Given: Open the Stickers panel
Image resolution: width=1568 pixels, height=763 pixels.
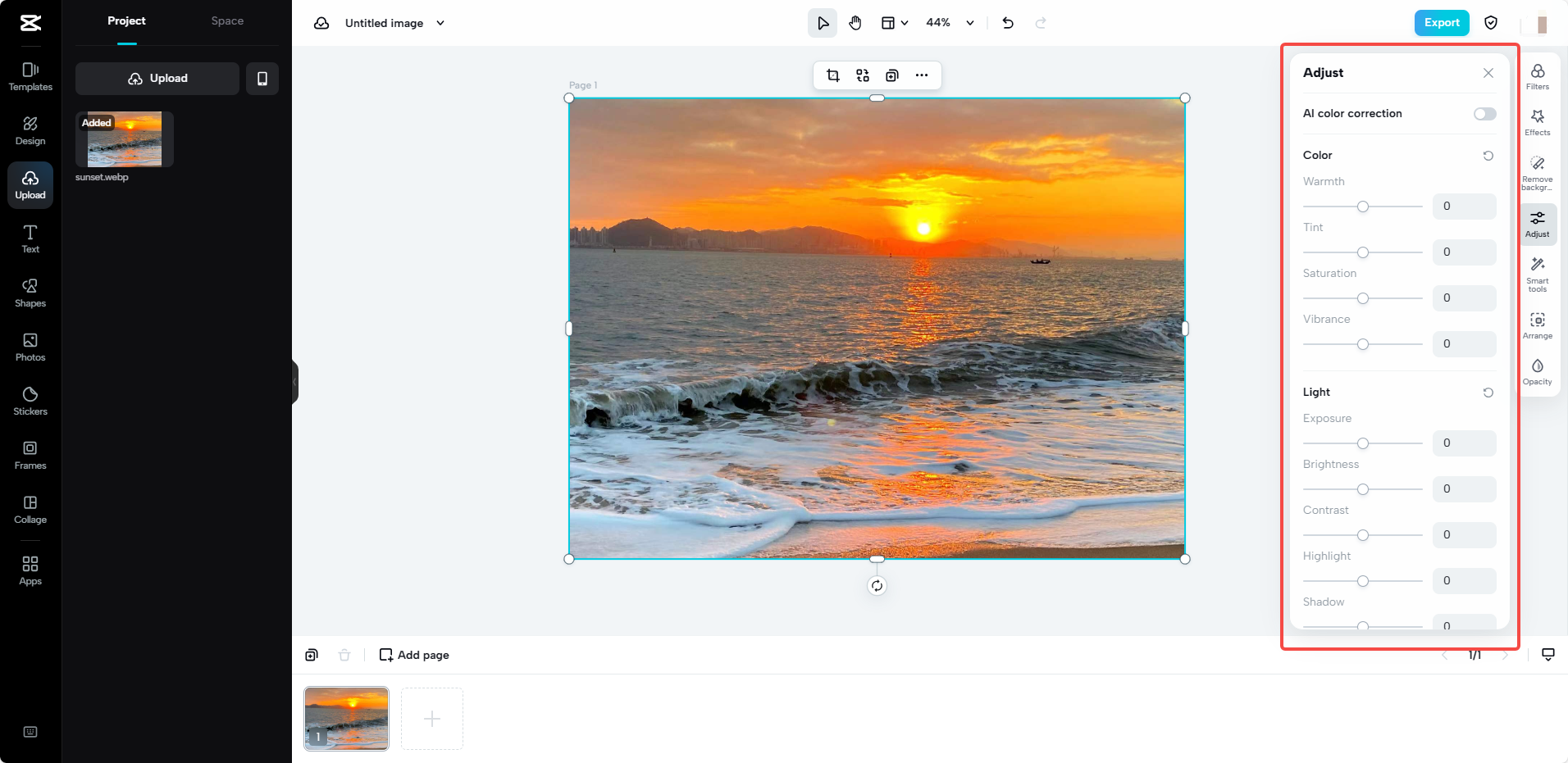Looking at the screenshot, I should point(30,400).
